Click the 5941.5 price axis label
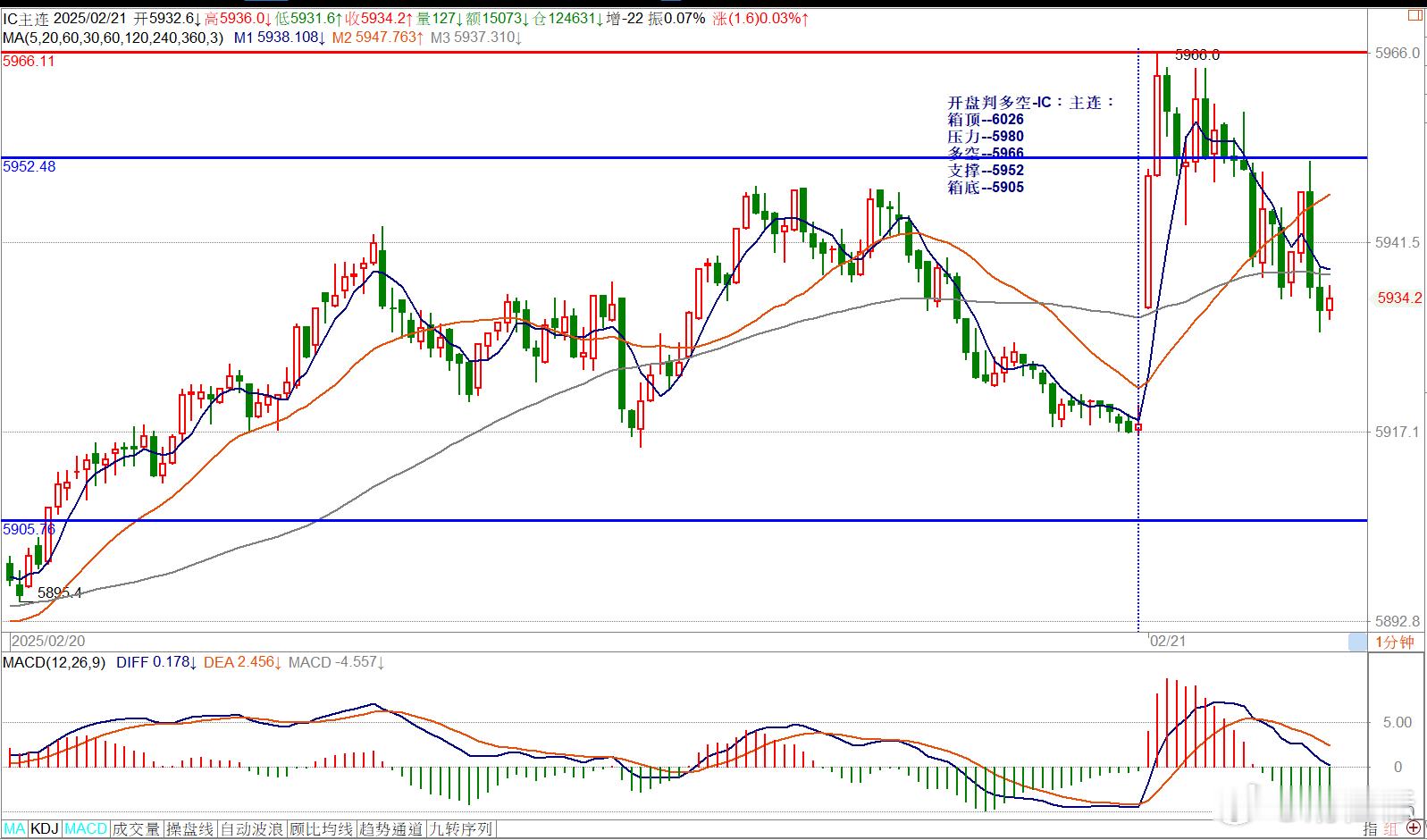 tap(1398, 242)
